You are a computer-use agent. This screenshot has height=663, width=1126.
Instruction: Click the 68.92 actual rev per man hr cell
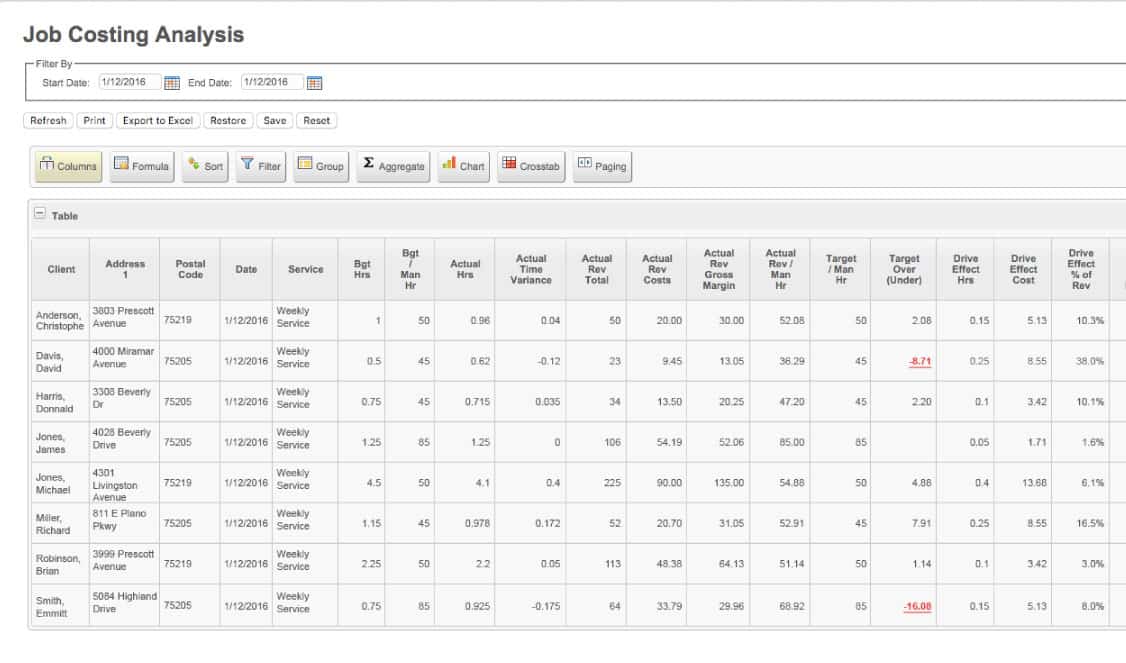click(x=781, y=606)
